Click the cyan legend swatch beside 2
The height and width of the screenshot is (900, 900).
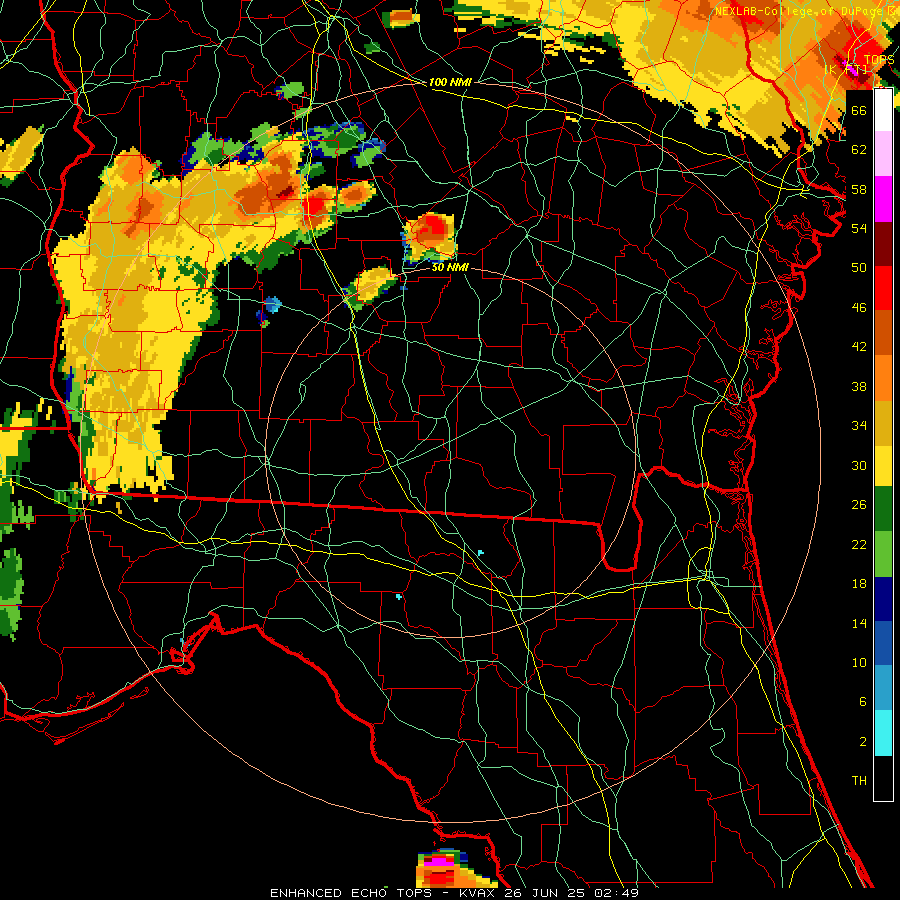883,733
